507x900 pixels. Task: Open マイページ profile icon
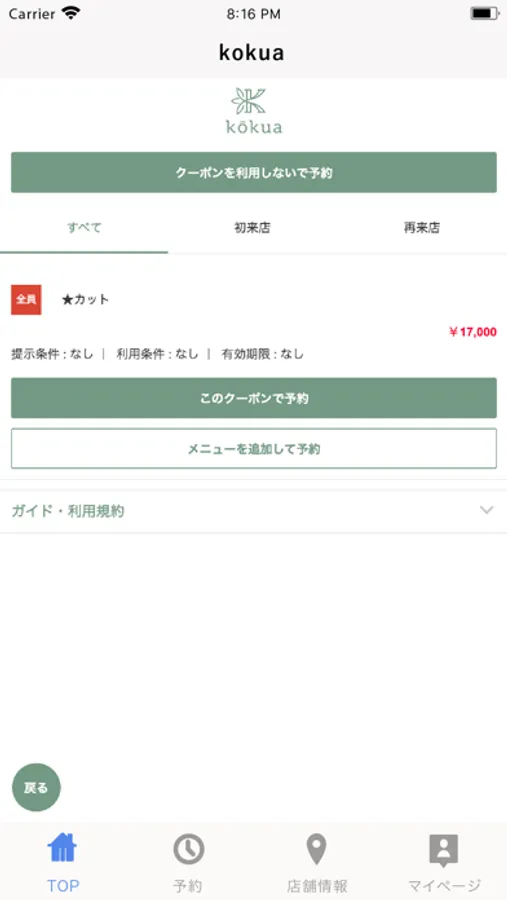coord(444,851)
